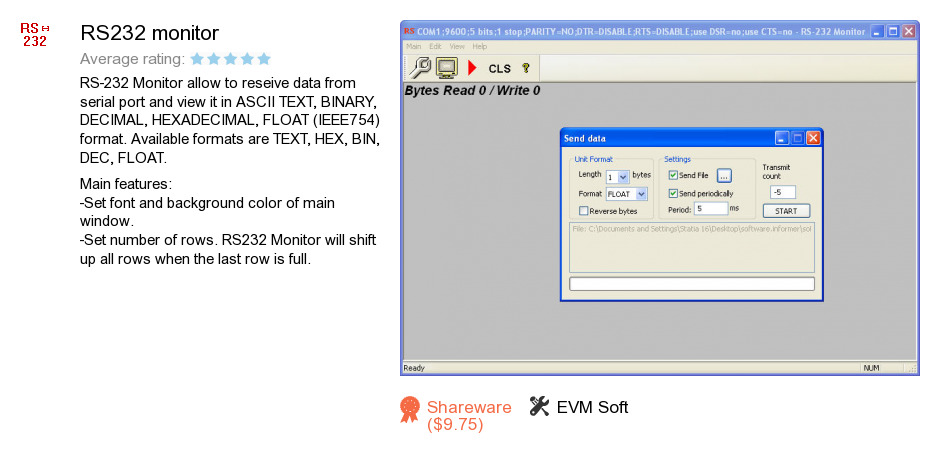Start monitoring with the red play arrow

click(x=472, y=68)
